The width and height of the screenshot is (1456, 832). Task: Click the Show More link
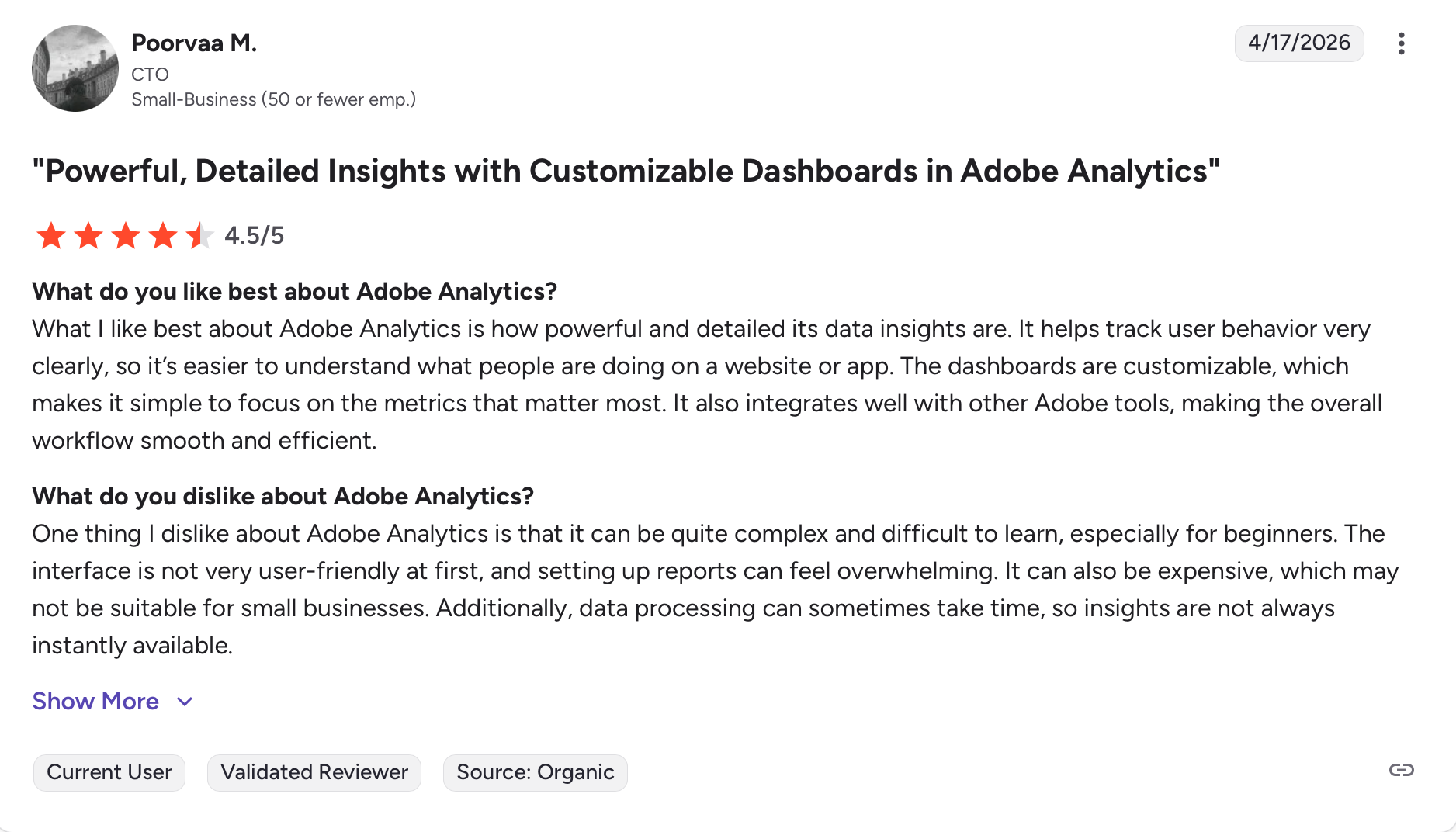pyautogui.click(x=95, y=701)
